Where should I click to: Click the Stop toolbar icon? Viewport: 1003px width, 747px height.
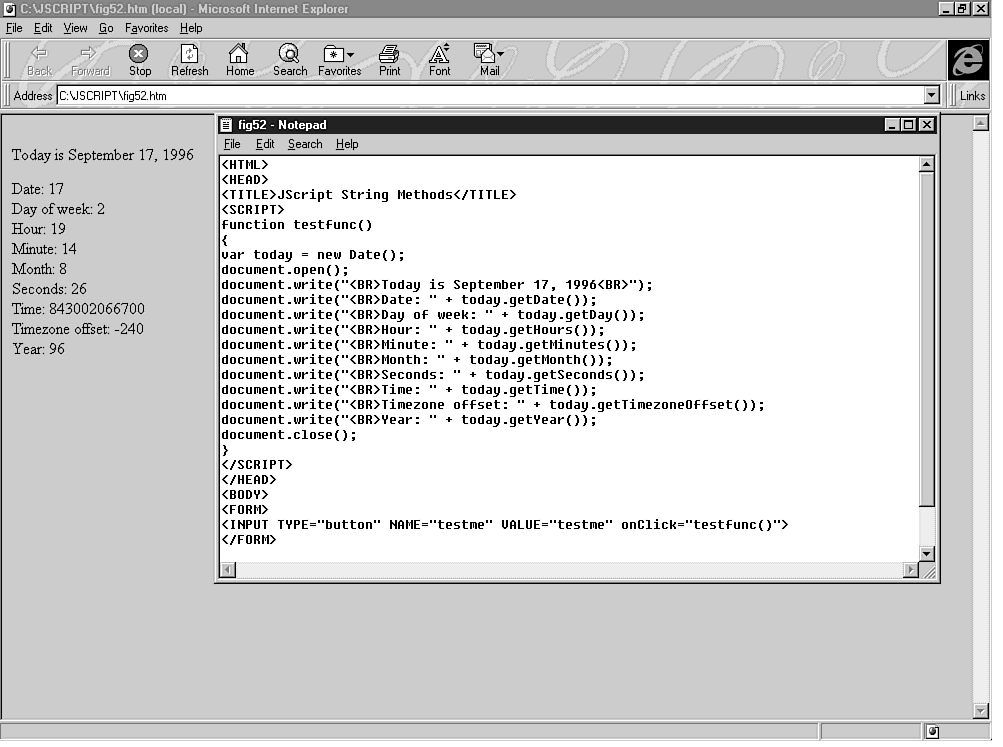(139, 59)
